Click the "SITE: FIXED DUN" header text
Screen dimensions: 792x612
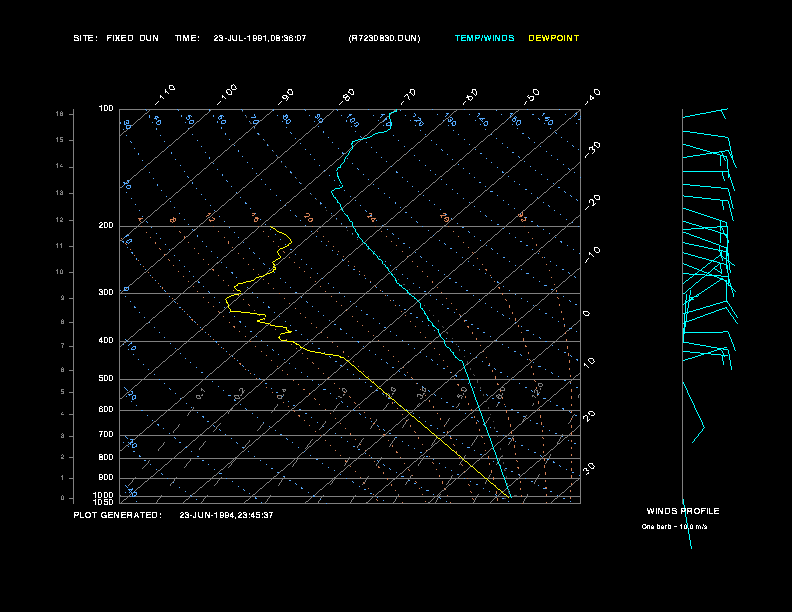coord(116,38)
